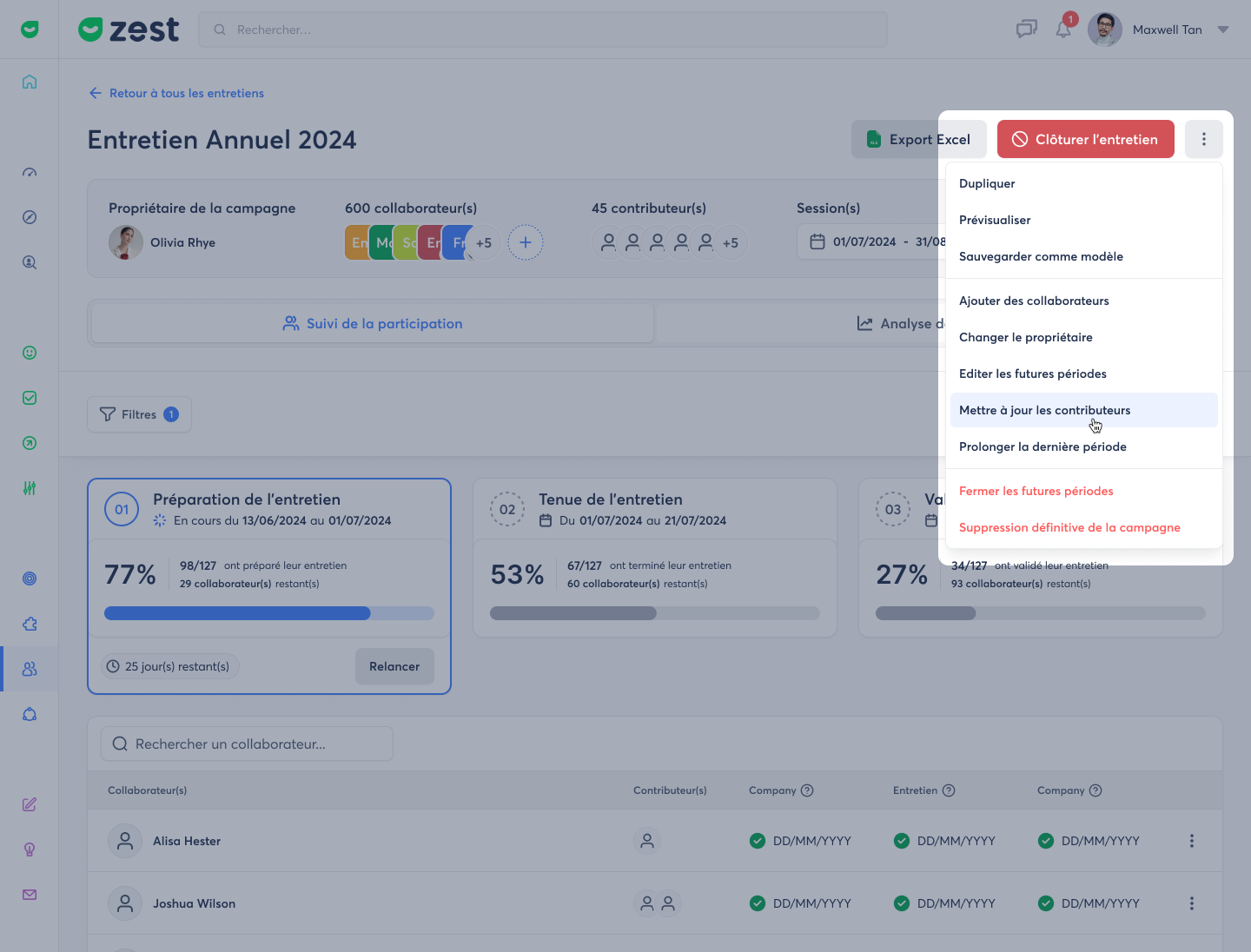The width and height of the screenshot is (1251, 952).
Task: Switch to Suivi de la participation tab
Action: 373,323
